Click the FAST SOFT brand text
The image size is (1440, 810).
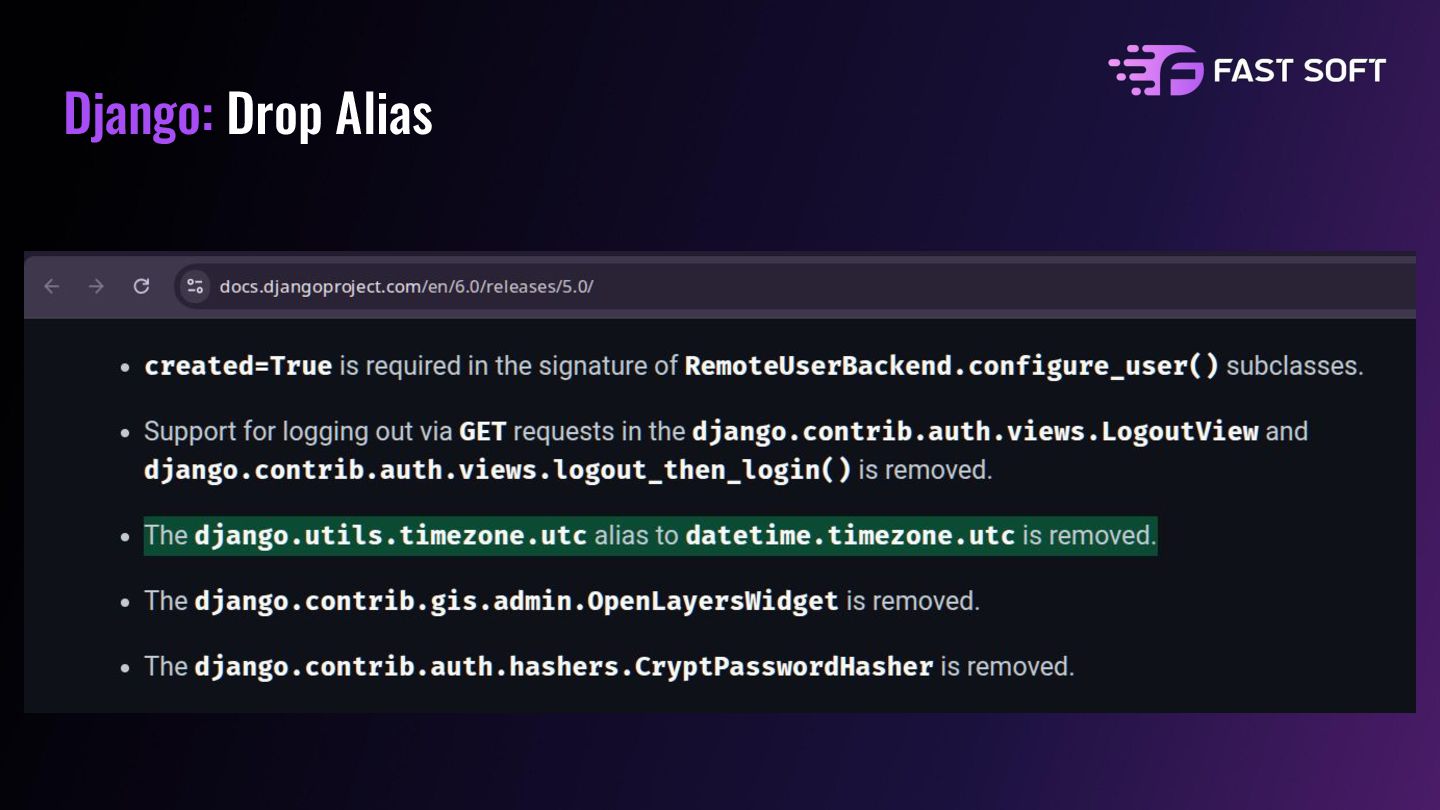(x=1299, y=71)
